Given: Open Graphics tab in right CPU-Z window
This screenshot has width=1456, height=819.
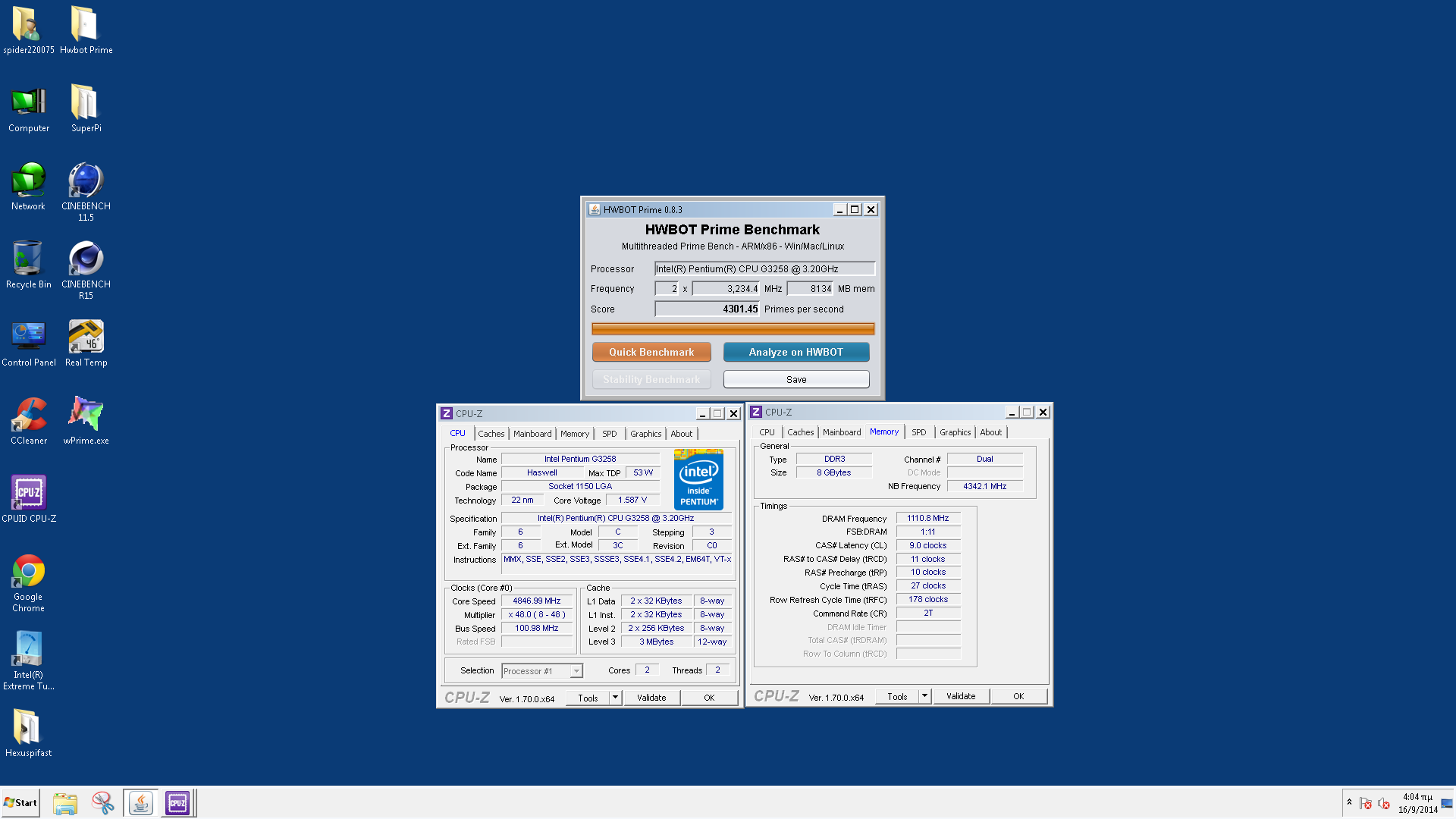Looking at the screenshot, I should coord(955,432).
